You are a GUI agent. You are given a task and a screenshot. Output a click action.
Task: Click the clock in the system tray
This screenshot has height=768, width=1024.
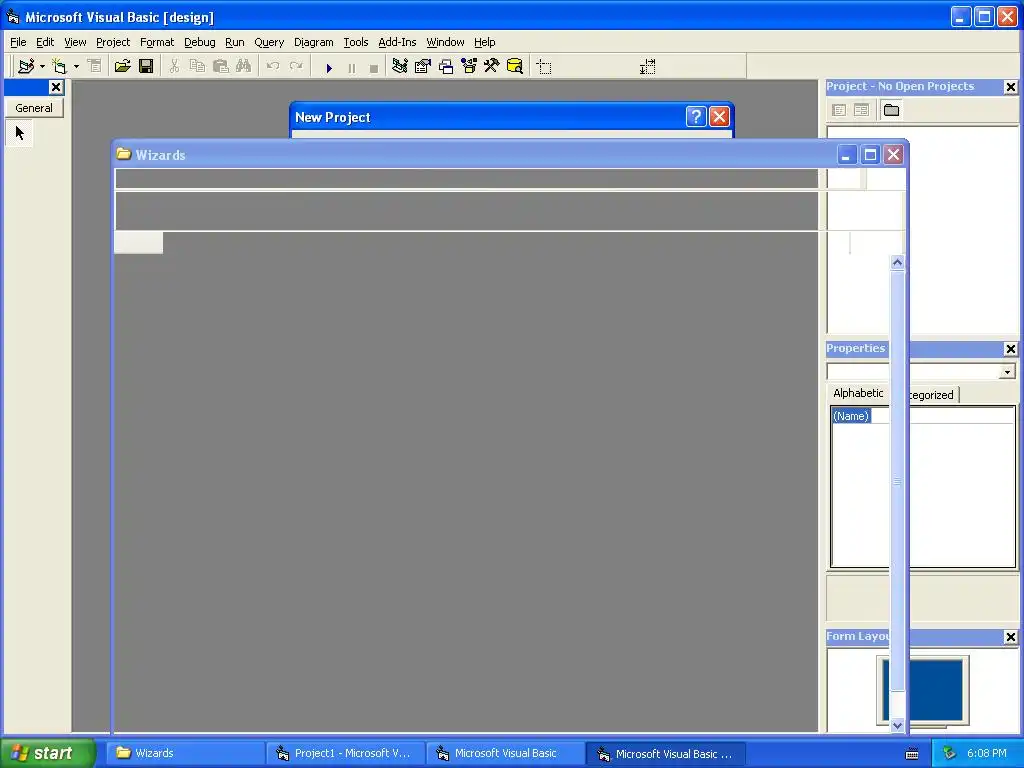986,753
